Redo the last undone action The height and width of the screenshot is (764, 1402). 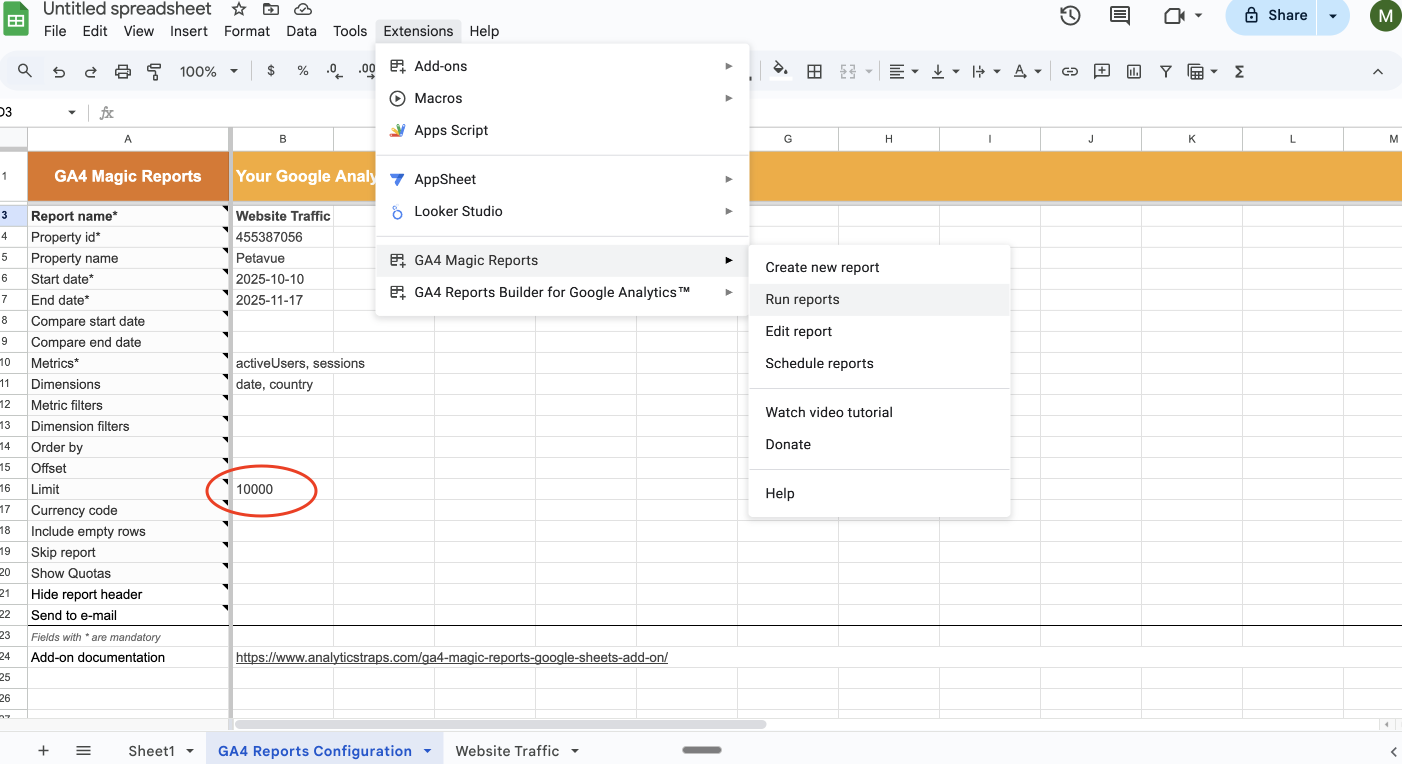pos(90,71)
